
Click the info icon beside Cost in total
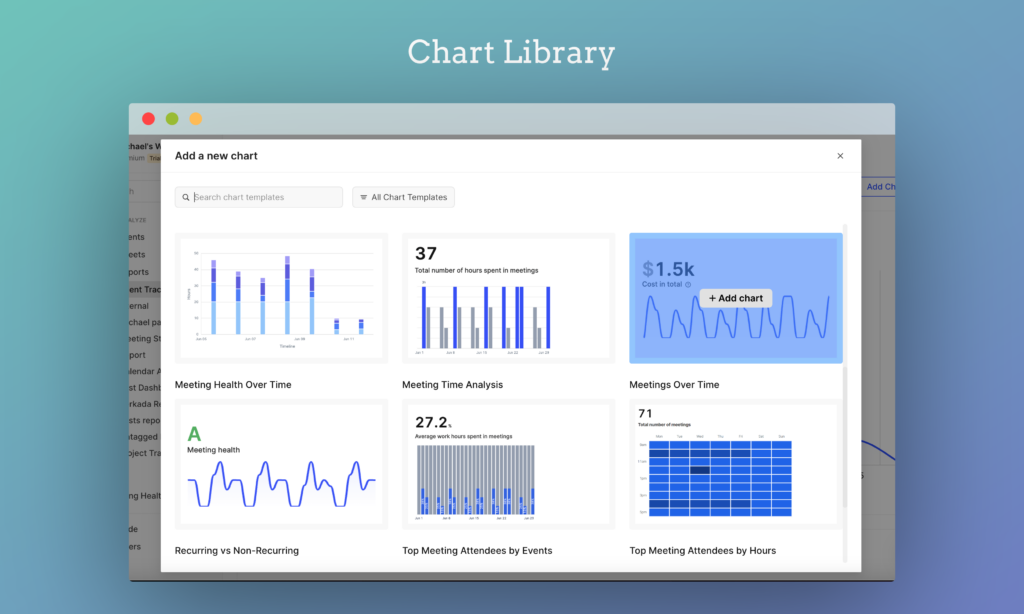click(688, 285)
